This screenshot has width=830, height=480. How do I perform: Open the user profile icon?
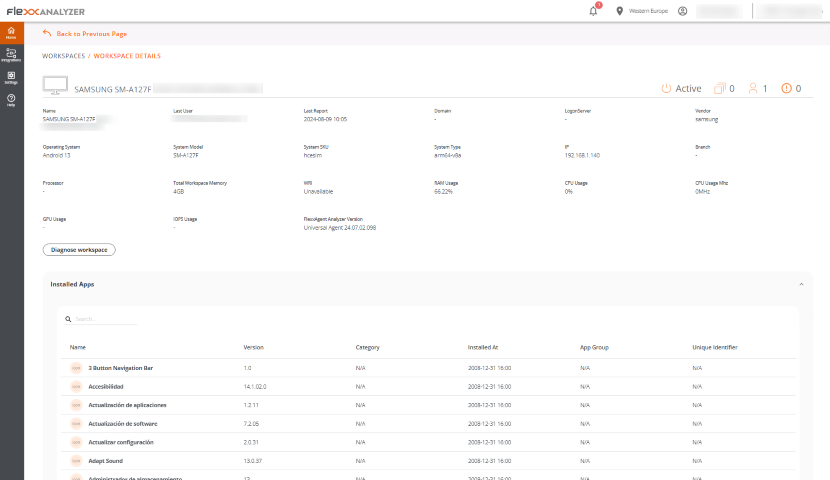(x=682, y=11)
